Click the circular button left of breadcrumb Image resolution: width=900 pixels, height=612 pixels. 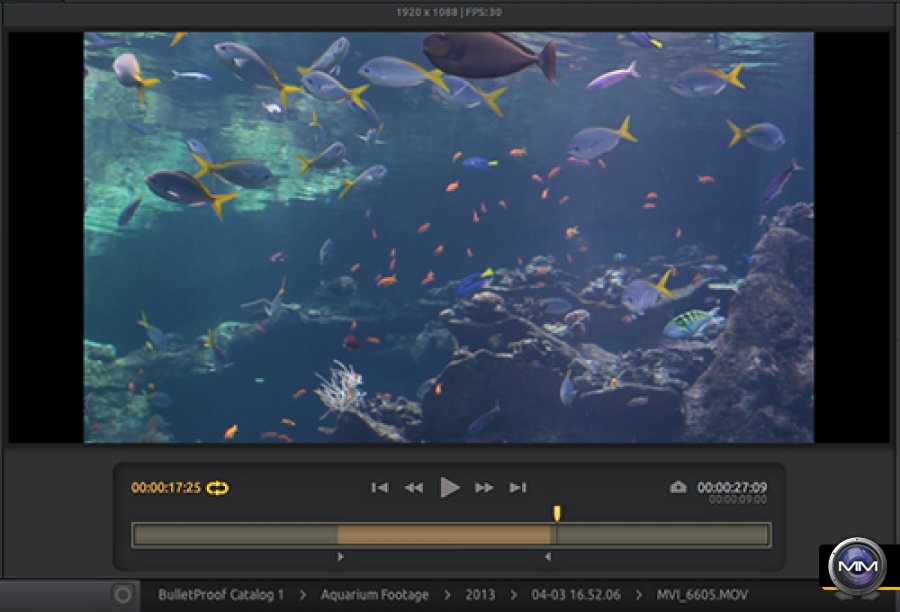tap(123, 595)
